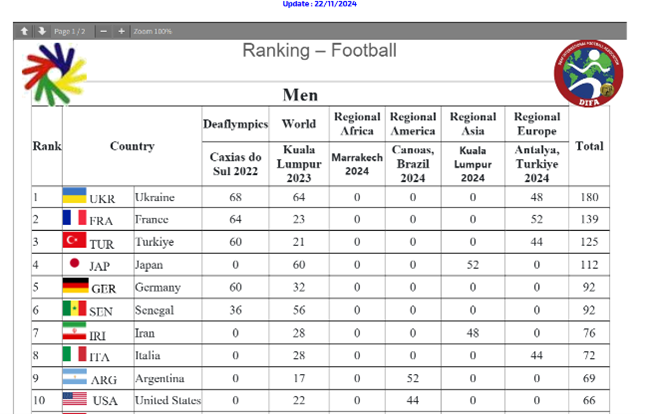Viewport: 645px width, 414px height.
Task: Click the Total column header
Action: coord(589,146)
